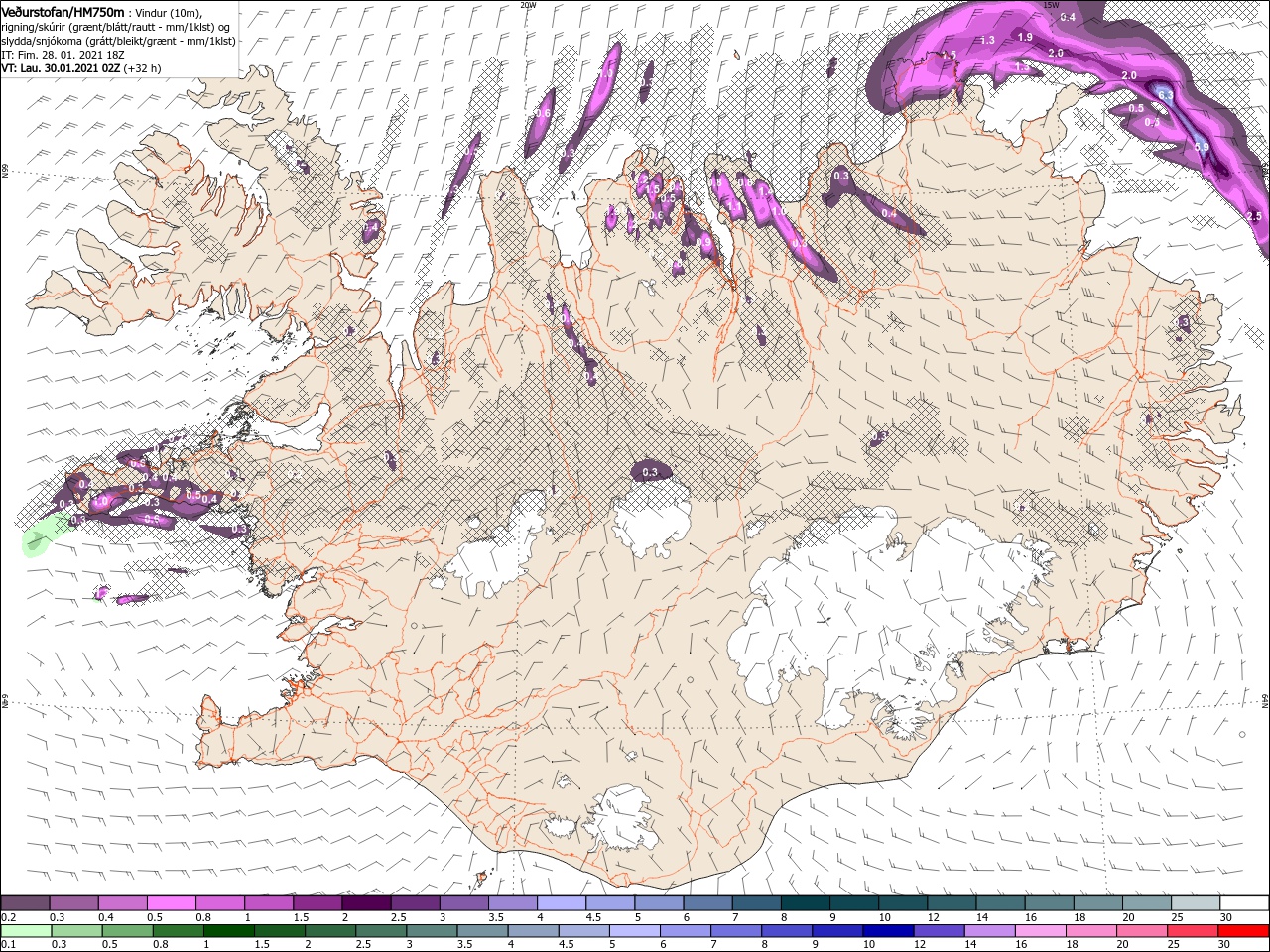Select the 'Vindur (10m)' header label
Viewport: 1270px width, 952px height.
coord(168,12)
